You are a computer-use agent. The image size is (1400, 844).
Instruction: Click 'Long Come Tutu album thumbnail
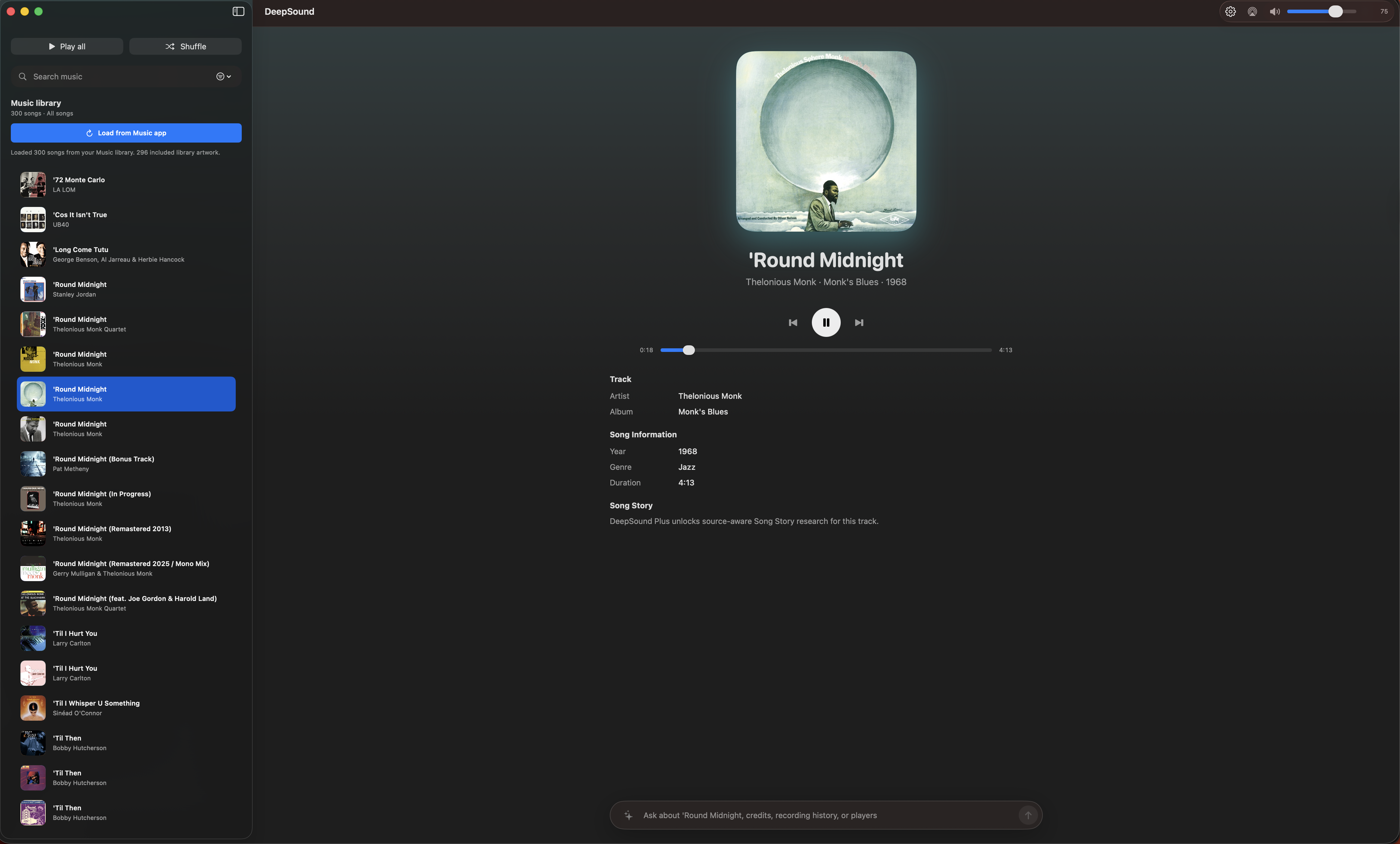(33, 255)
